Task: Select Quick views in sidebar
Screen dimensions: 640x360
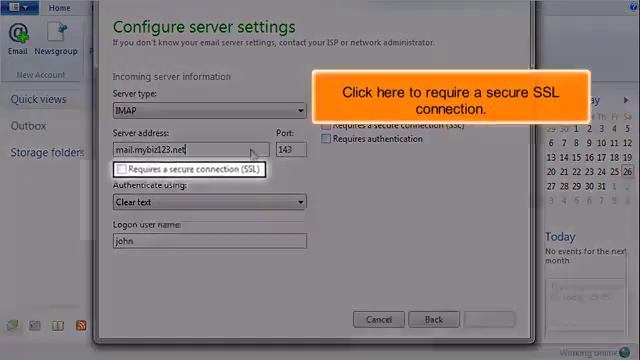Action: 38,99
